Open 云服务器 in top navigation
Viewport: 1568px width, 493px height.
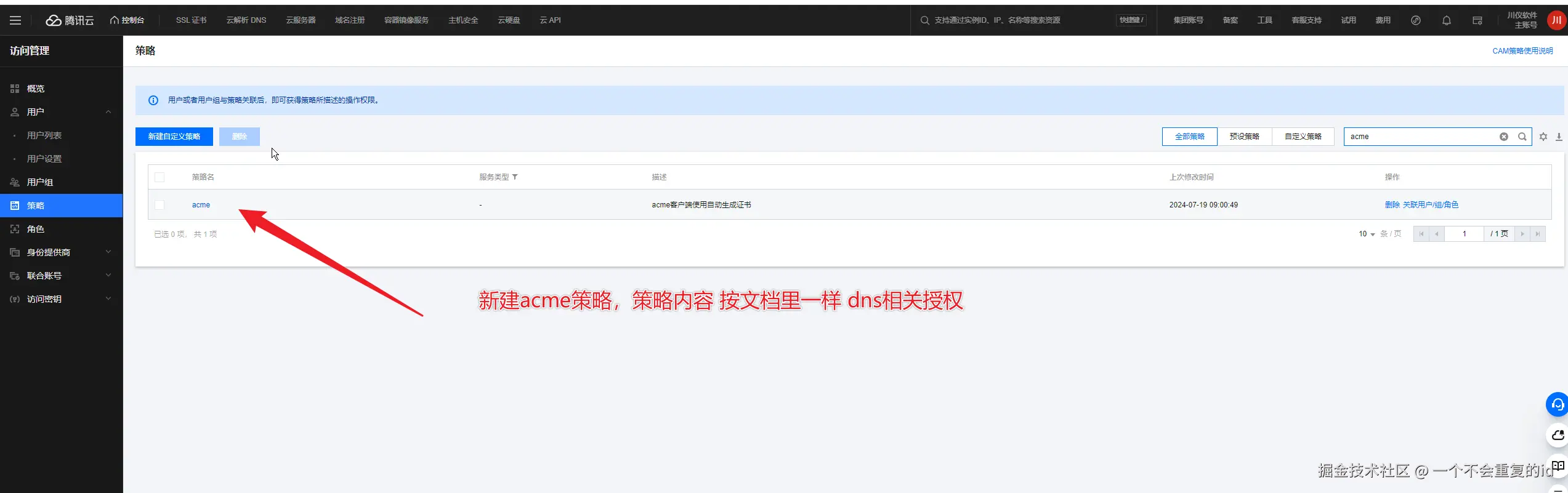click(301, 20)
